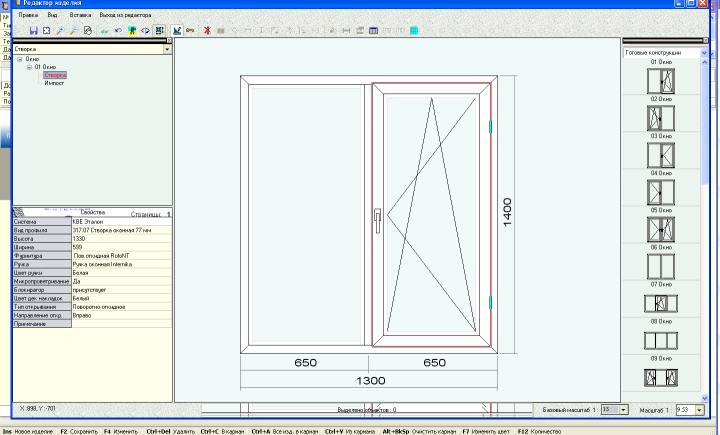The height and width of the screenshot is (435, 720).
Task: Select the 08 Окно template thumbnail
Action: coord(661,341)
